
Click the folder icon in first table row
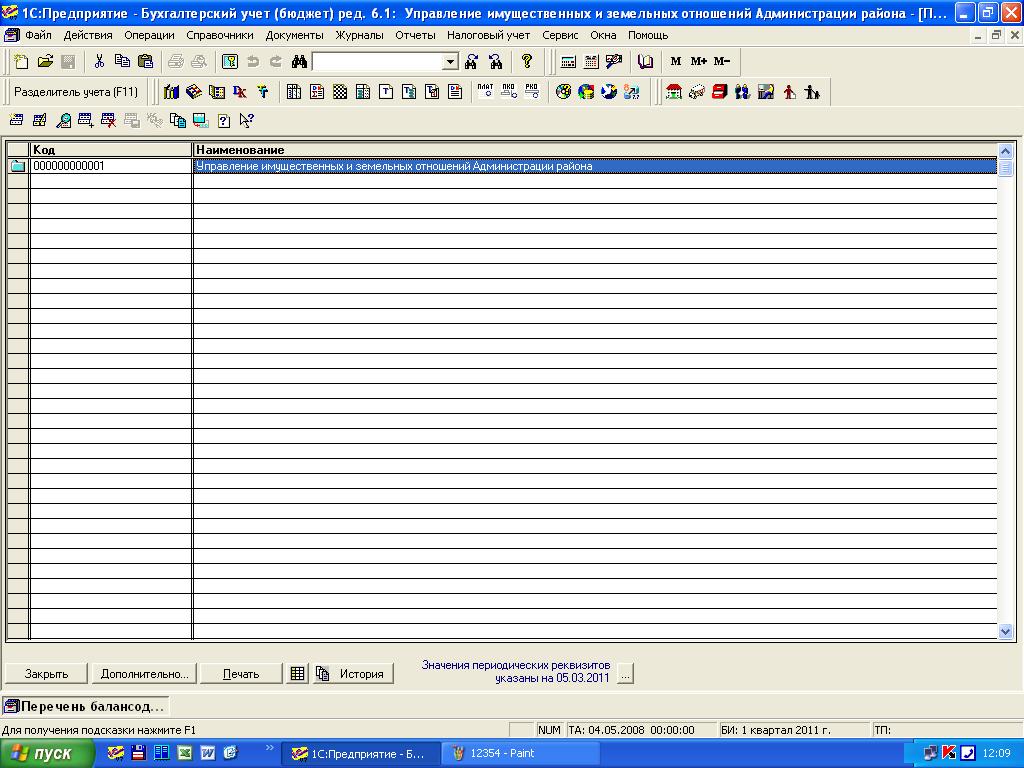tap(18, 166)
